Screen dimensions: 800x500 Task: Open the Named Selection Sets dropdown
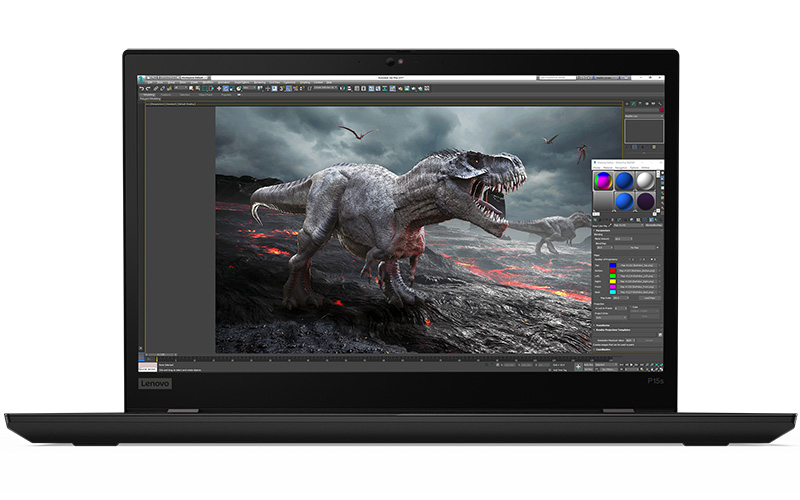pyautogui.click(x=326, y=88)
